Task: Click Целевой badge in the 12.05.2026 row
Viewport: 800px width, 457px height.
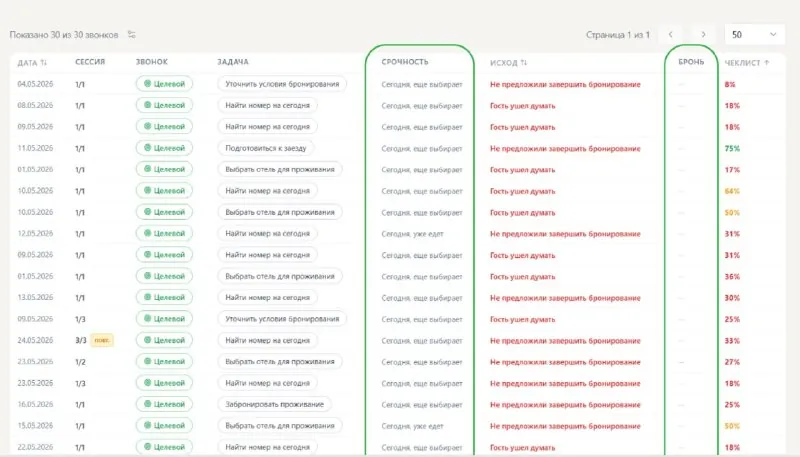Action: tap(164, 233)
